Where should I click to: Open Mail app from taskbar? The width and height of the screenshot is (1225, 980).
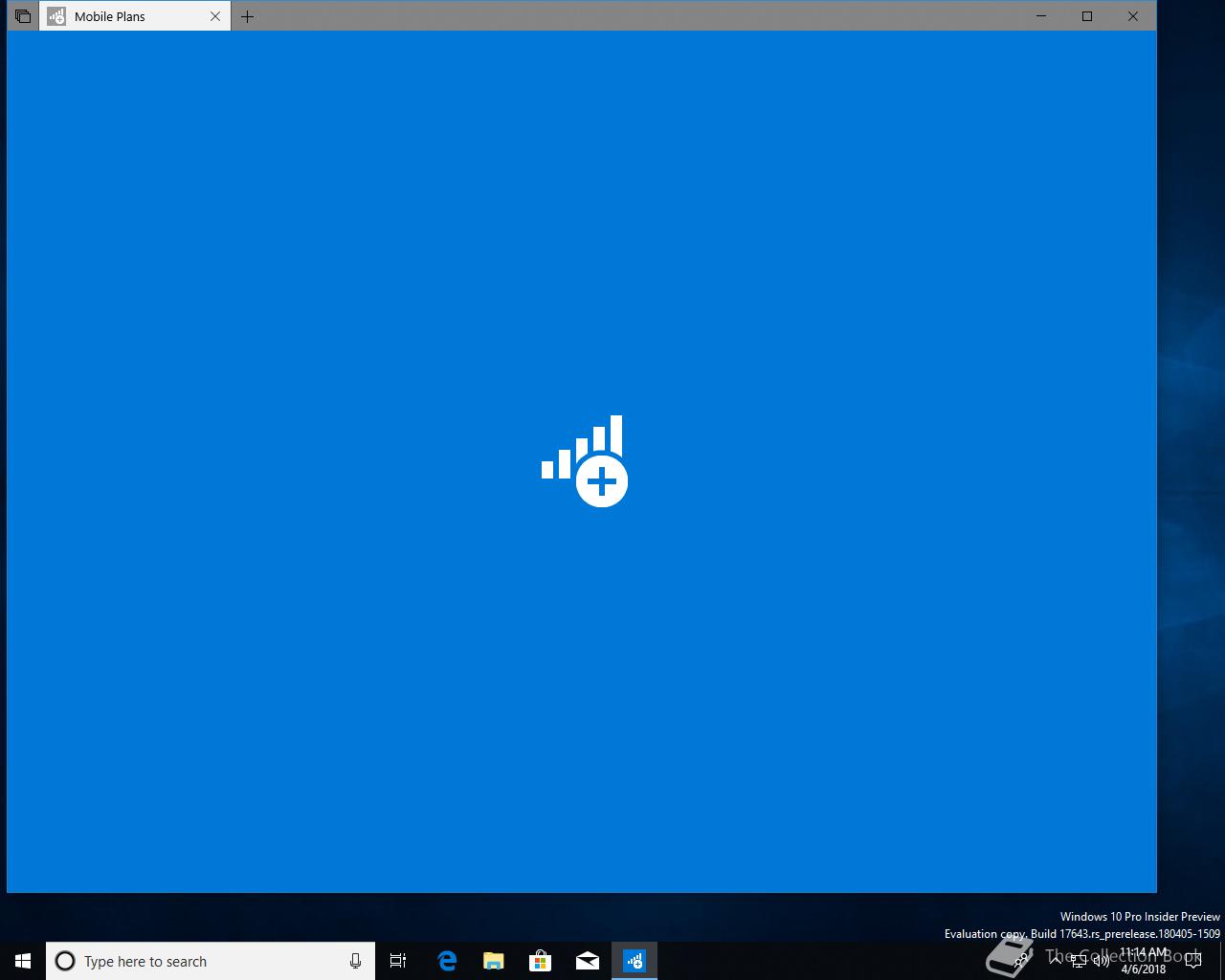point(588,961)
